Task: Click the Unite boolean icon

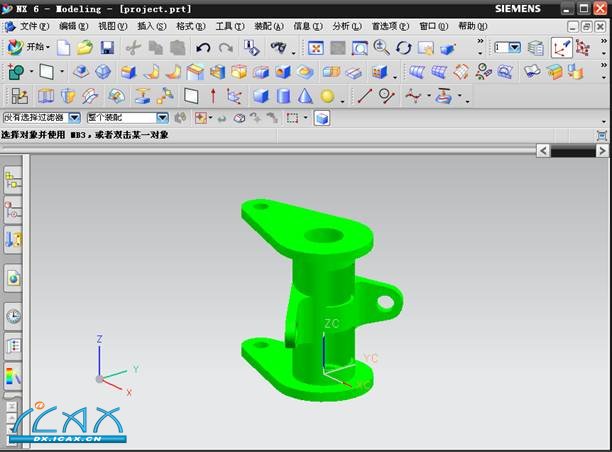Action: 331,72
